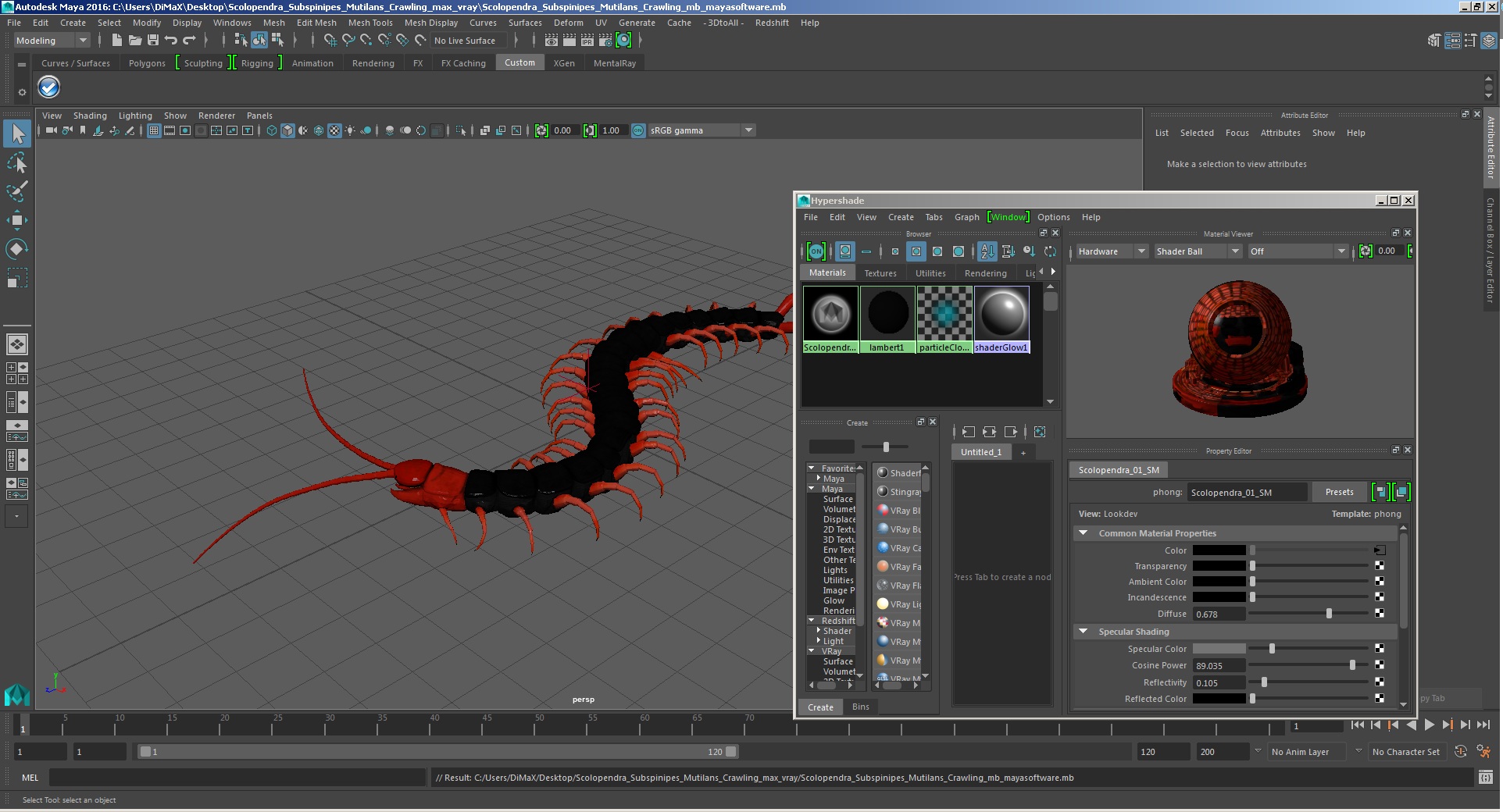The width and height of the screenshot is (1503, 812).
Task: Start IPR render icon
Action: coord(587,41)
